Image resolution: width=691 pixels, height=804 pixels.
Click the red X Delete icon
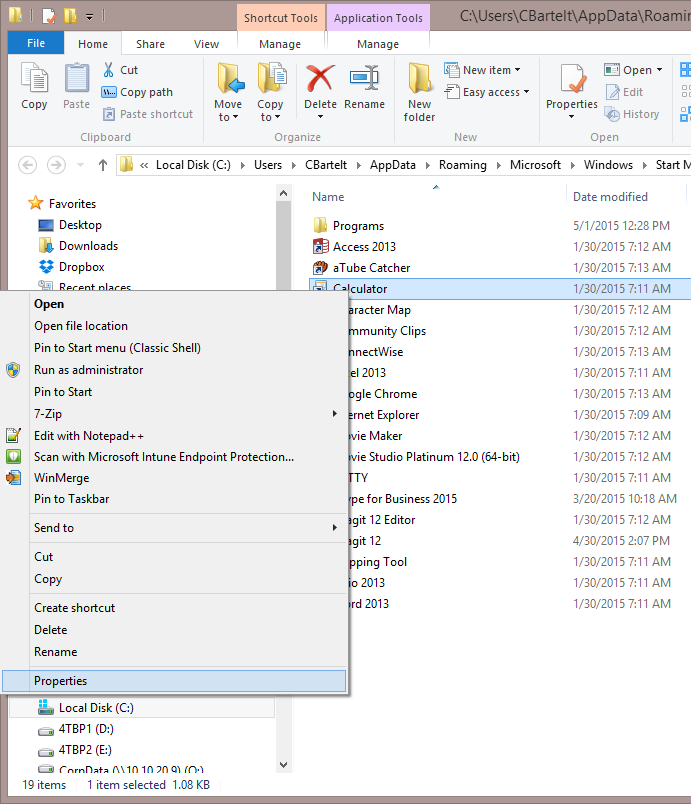click(320, 78)
